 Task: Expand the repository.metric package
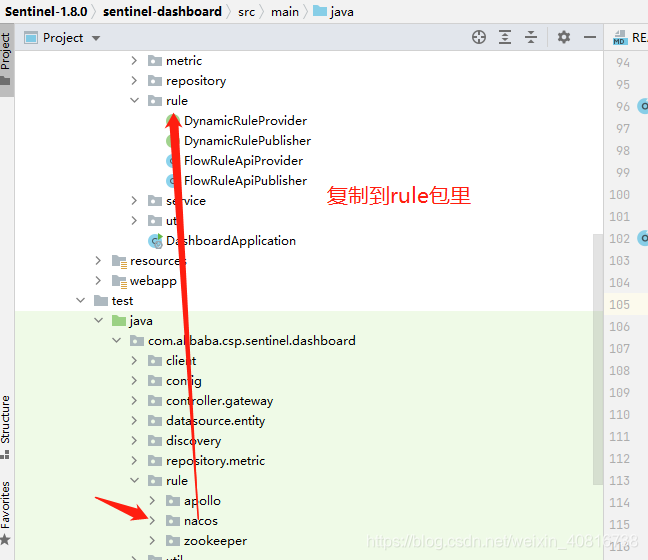pos(134,460)
